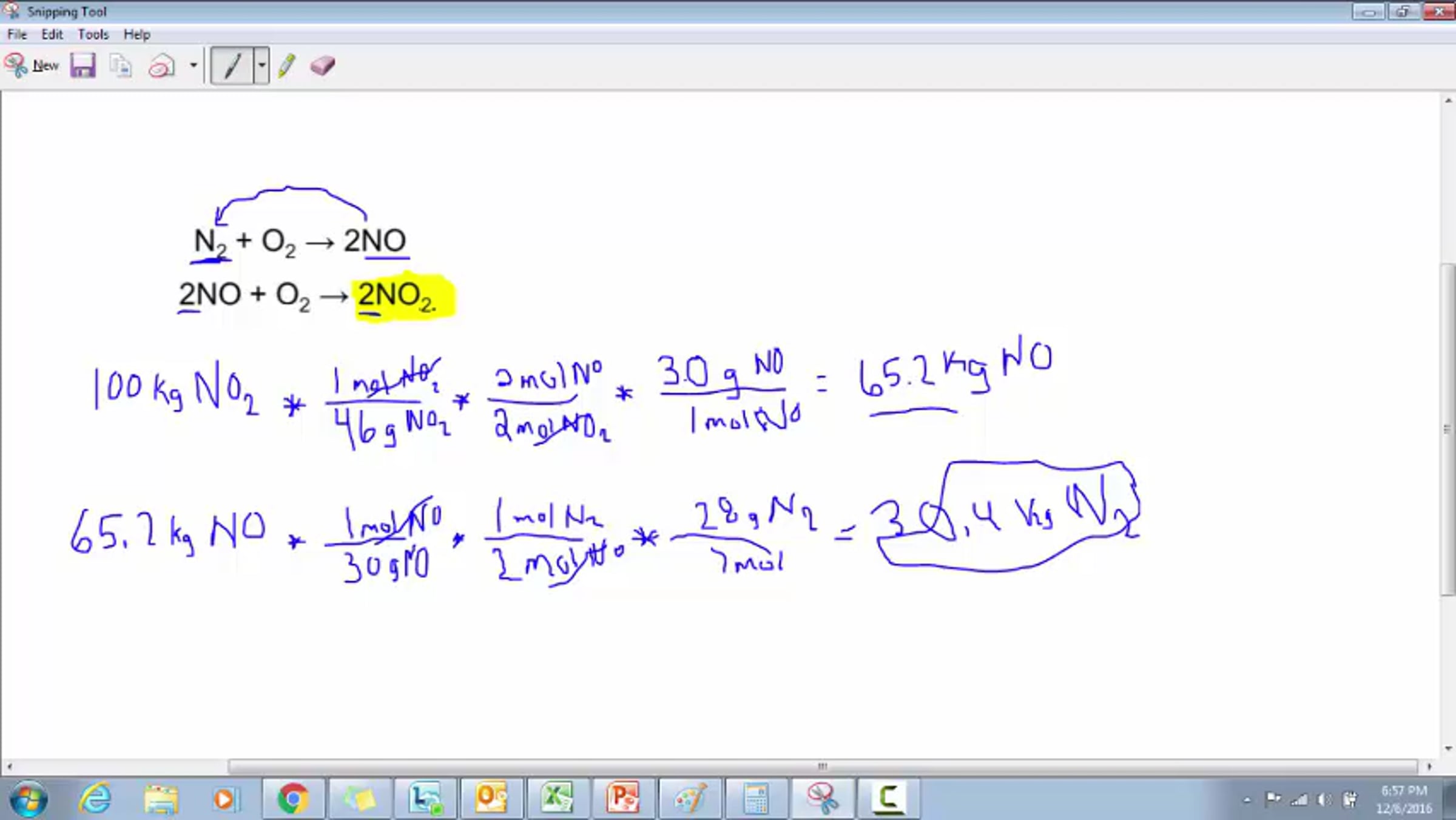Open Excel from the taskbar

click(557, 798)
